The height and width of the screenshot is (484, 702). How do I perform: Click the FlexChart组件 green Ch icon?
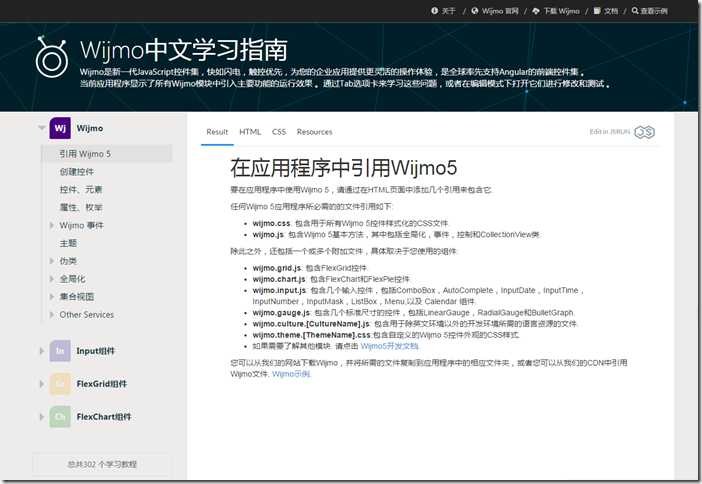click(60, 416)
